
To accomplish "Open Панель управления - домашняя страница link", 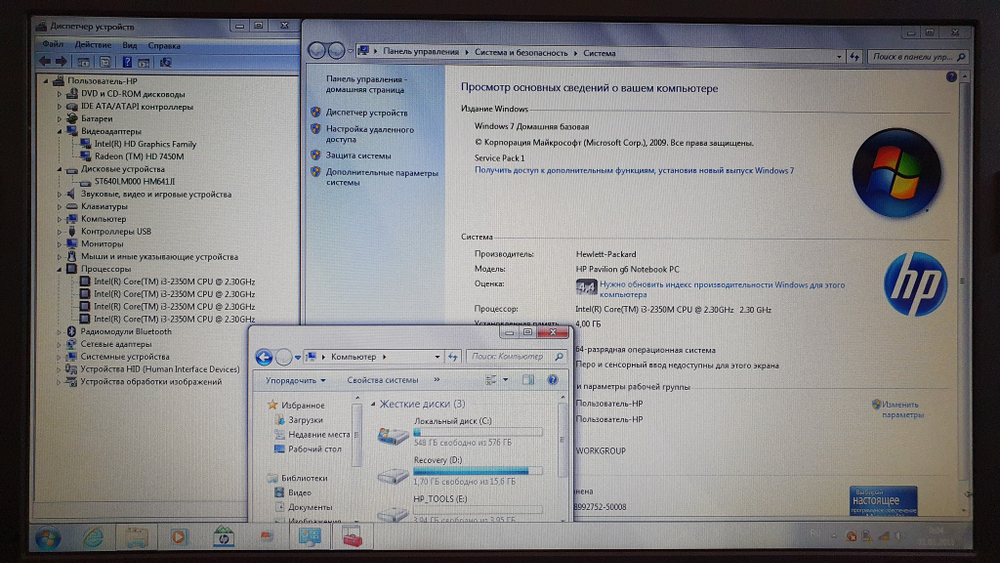I will tap(366, 84).
